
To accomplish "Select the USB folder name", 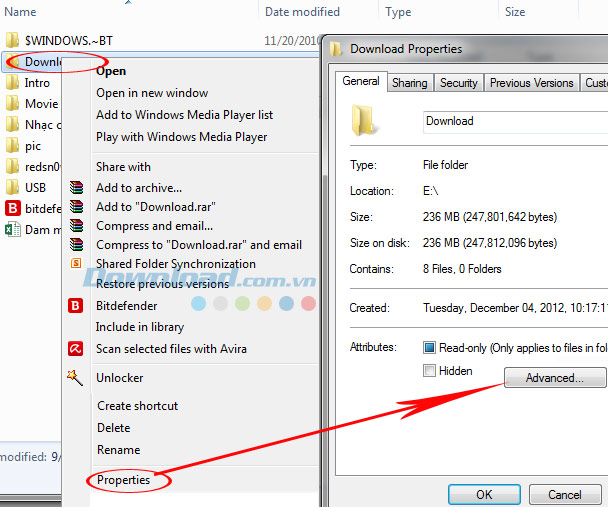I will coord(35,188).
